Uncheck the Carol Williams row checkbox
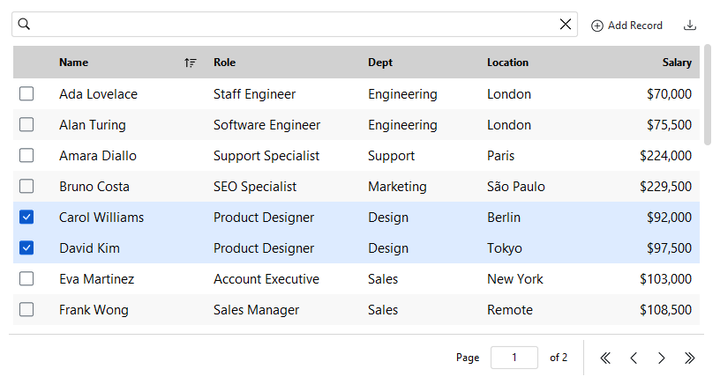 (27, 217)
